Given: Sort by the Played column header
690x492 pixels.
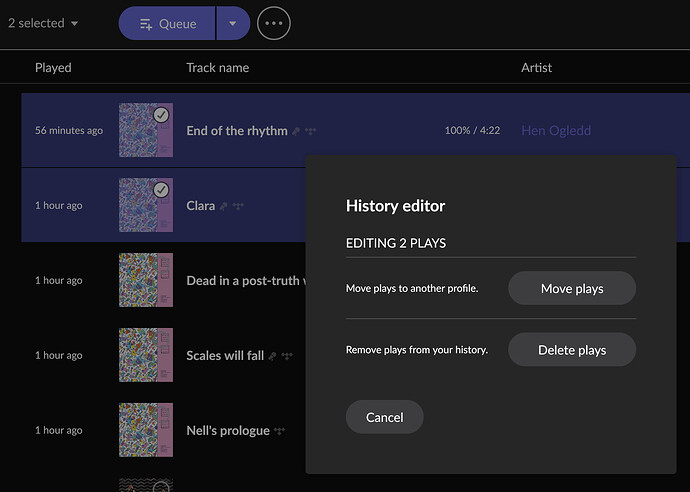Looking at the screenshot, I should point(53,68).
